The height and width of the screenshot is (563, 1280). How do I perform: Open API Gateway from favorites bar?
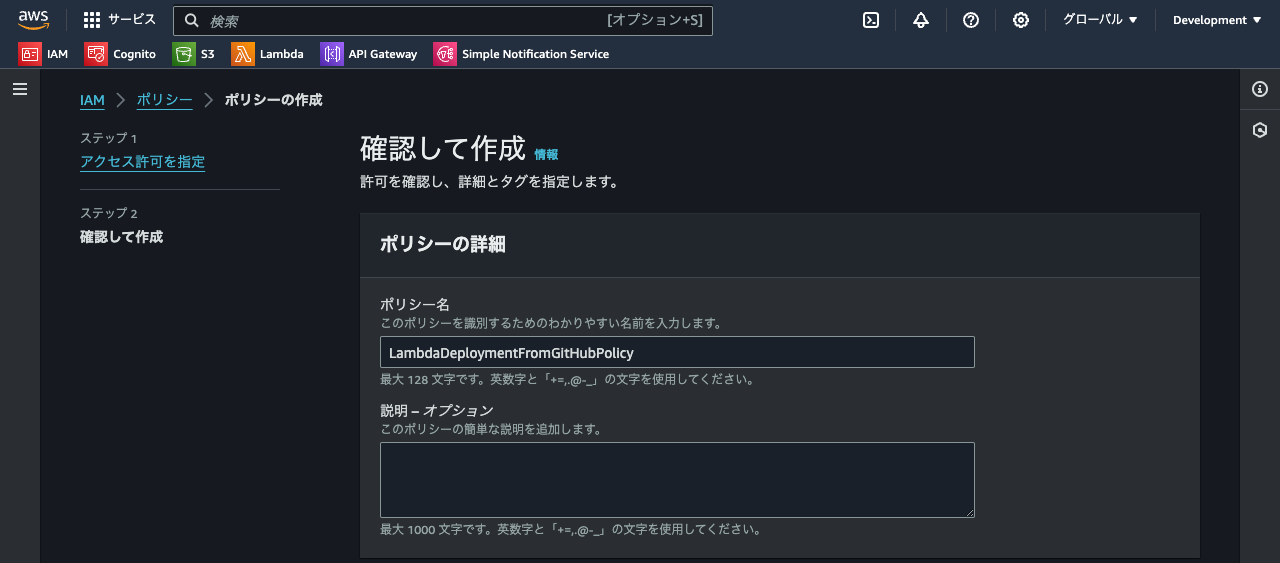click(x=369, y=54)
